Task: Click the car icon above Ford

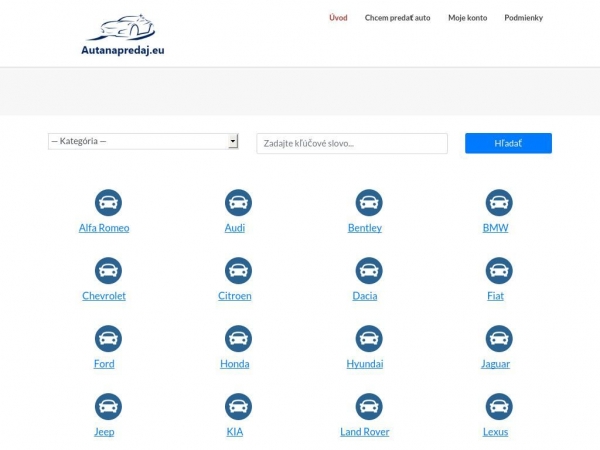Action: (x=108, y=339)
